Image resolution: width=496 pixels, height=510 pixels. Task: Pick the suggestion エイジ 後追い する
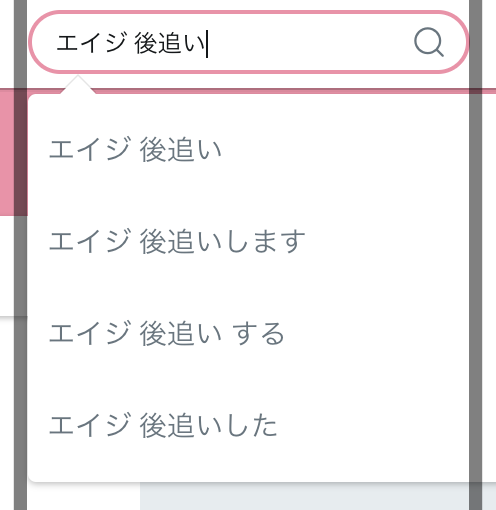(166, 333)
